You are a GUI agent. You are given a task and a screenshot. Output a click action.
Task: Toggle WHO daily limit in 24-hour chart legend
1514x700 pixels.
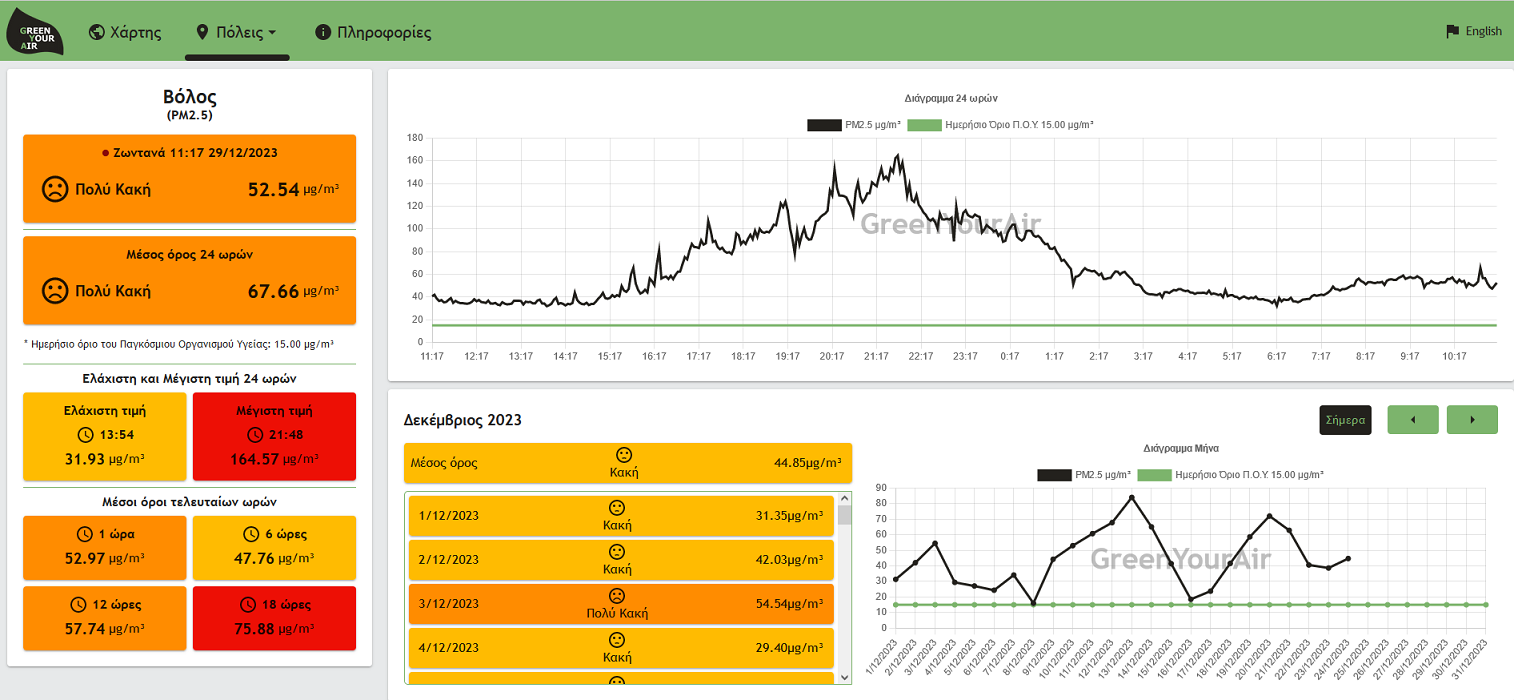point(1000,125)
